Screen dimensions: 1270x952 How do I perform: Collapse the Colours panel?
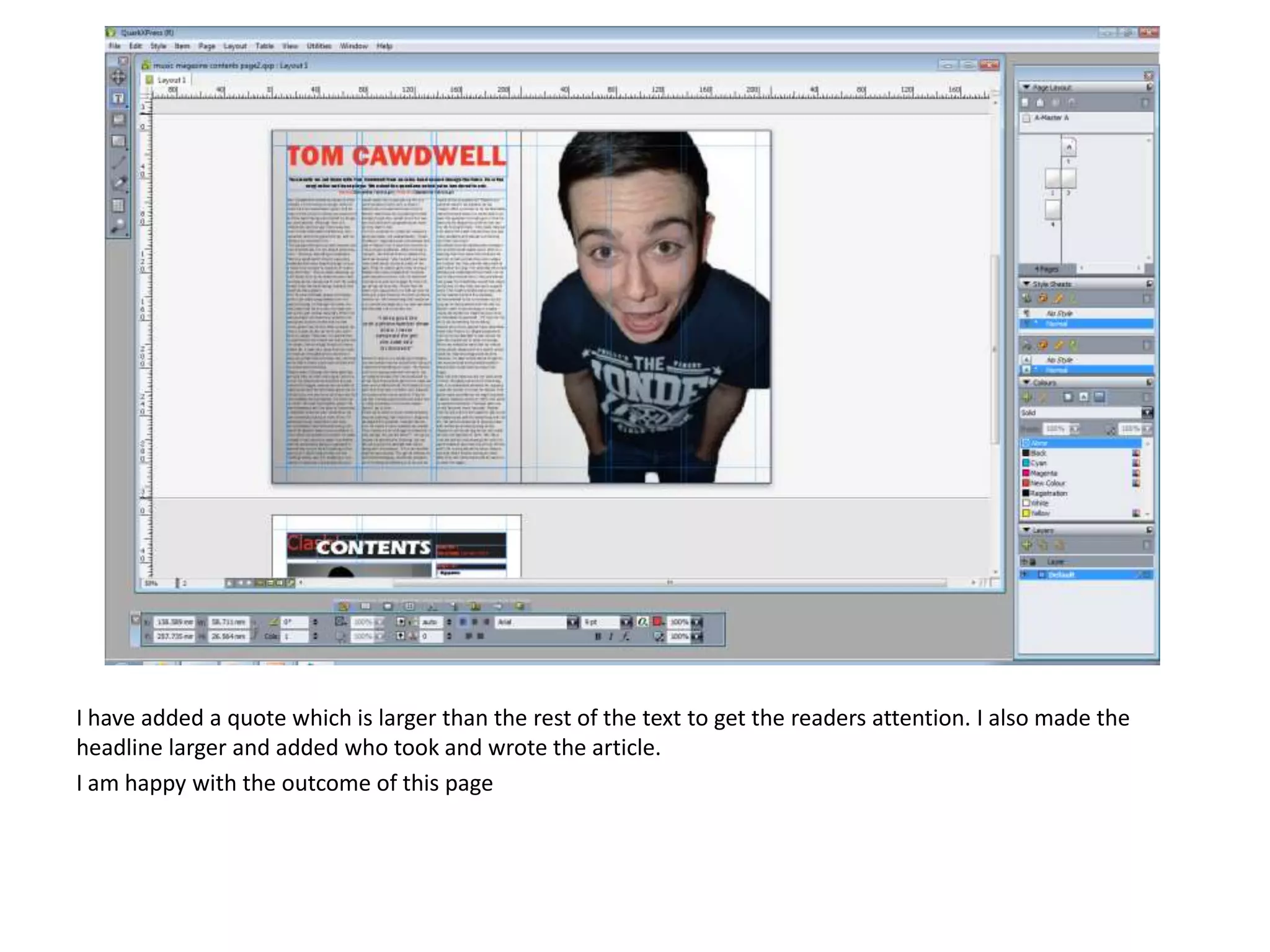click(1026, 382)
